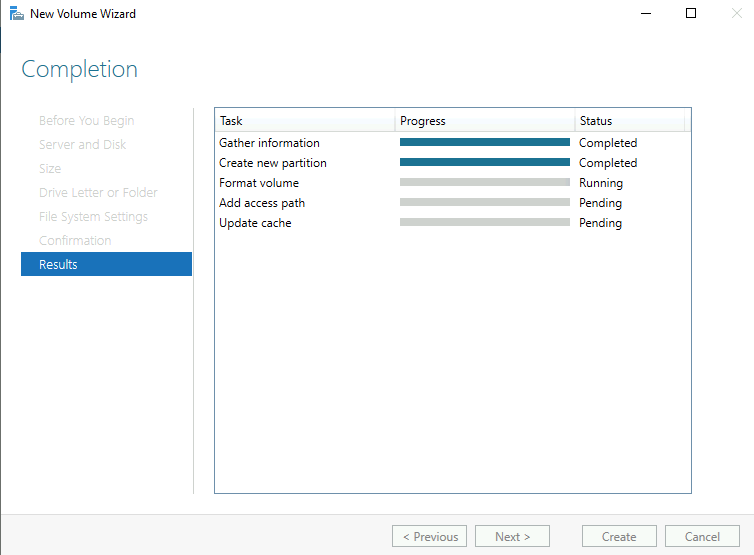Click the Format volume progress bar

coord(485,182)
